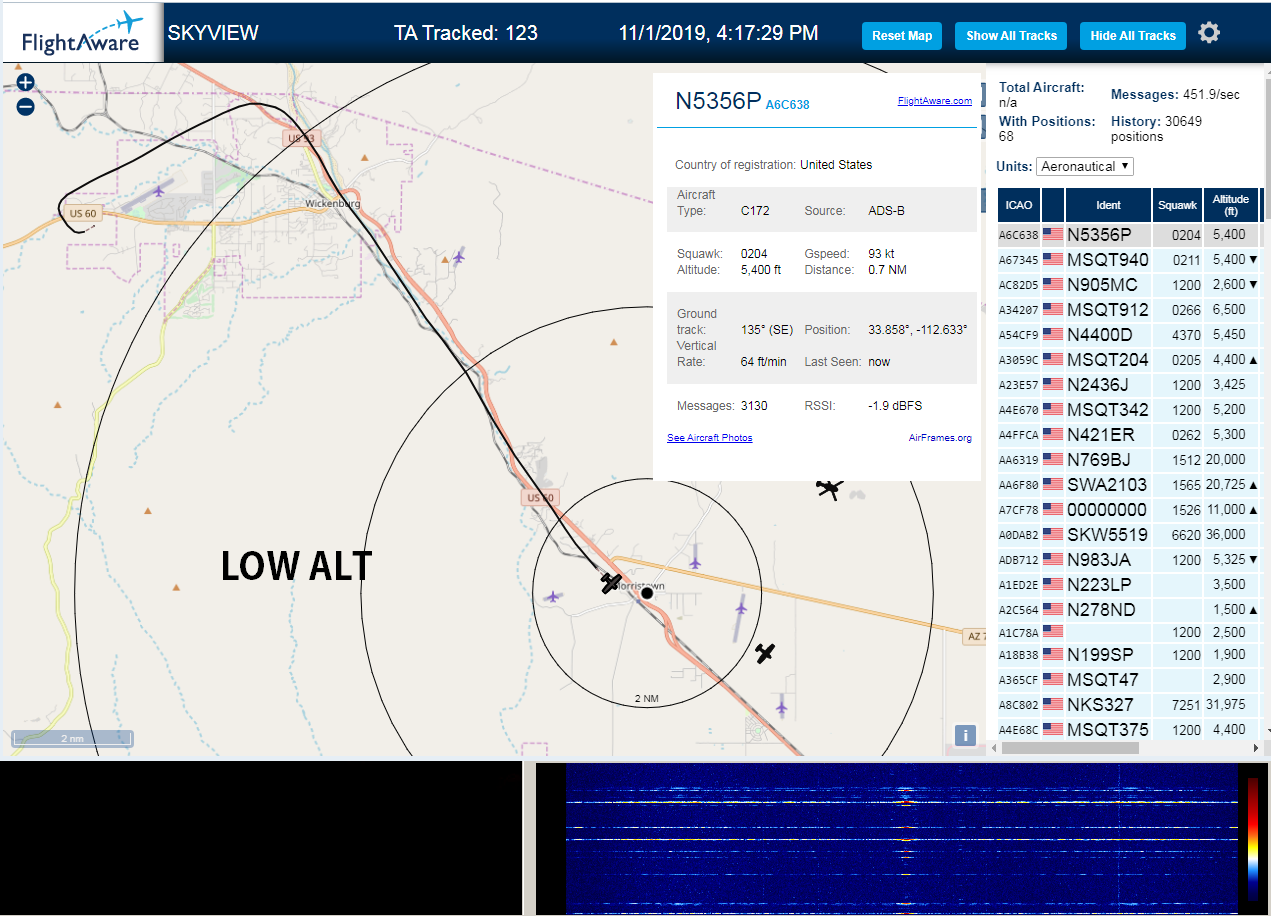Image resolution: width=1271 pixels, height=917 pixels.
Task: Click Reset Map button
Action: click(902, 36)
